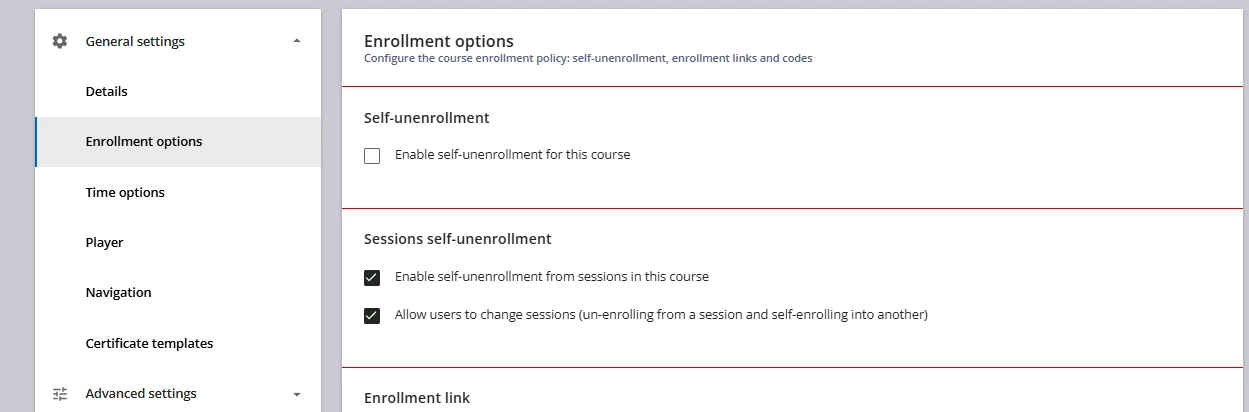Screen dimensions: 1249x412
Task: Click the Advanced settings section title
Action: coord(141,393)
